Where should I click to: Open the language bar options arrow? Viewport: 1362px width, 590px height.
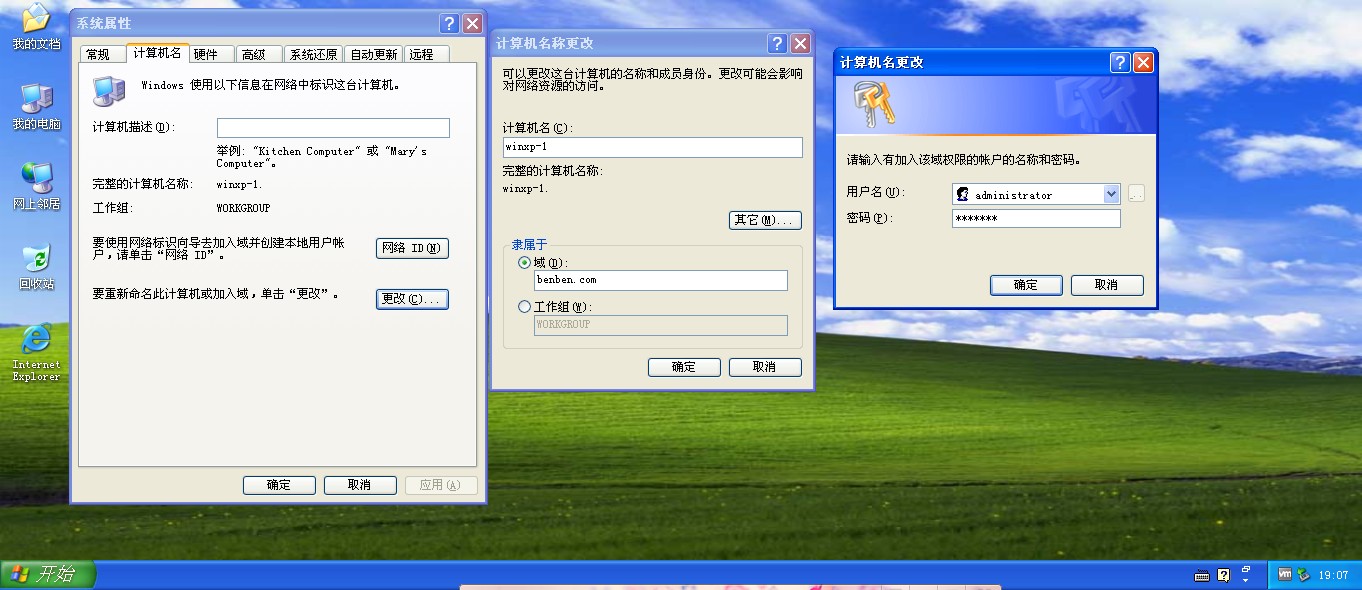[1246, 580]
